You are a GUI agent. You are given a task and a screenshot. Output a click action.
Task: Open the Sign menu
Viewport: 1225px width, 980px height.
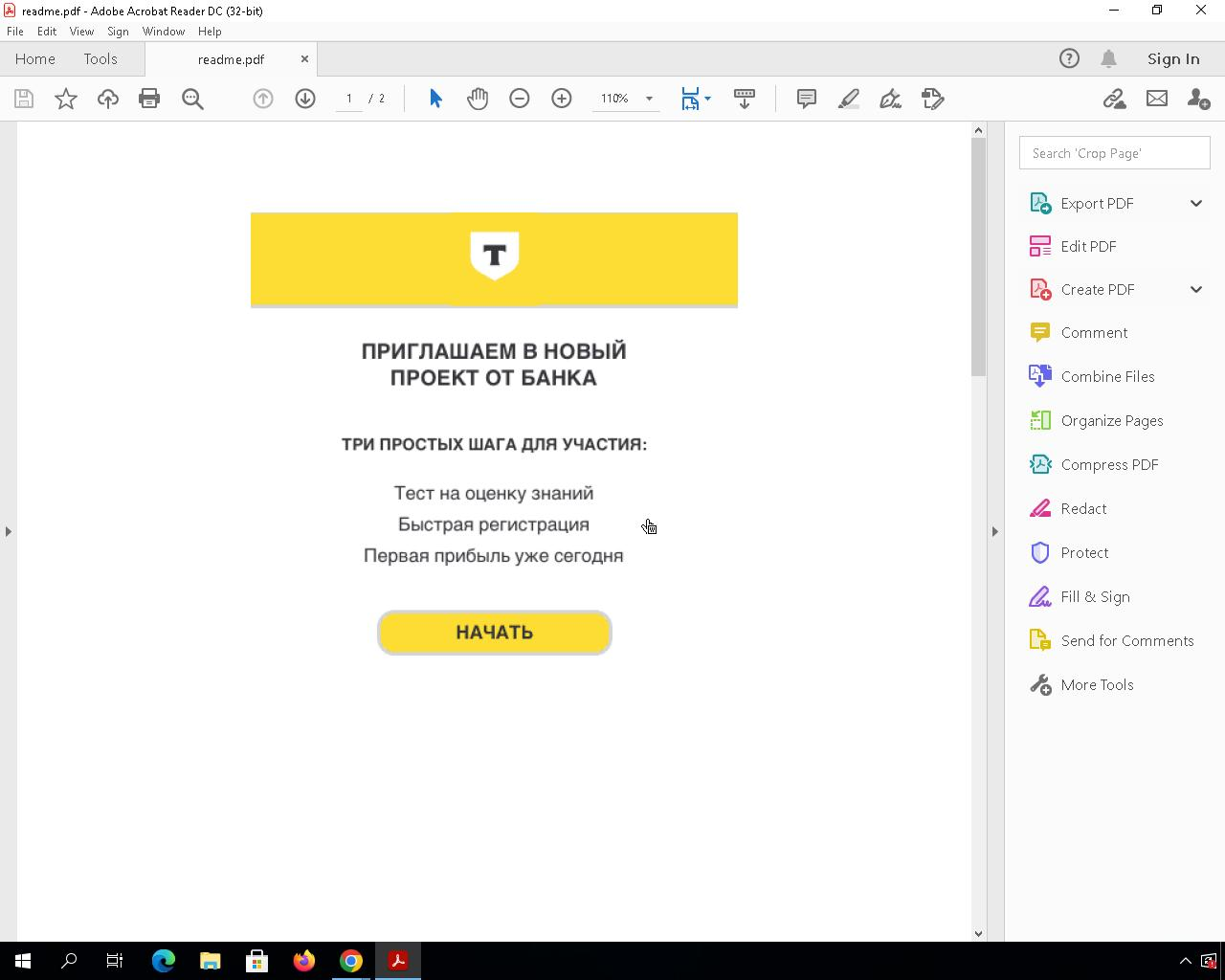(118, 32)
